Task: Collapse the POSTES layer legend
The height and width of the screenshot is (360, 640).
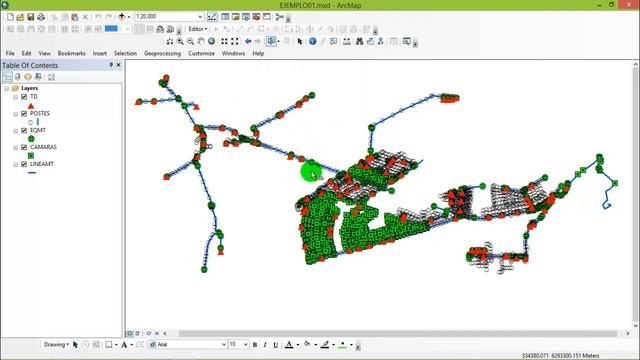Action: [x=16, y=114]
